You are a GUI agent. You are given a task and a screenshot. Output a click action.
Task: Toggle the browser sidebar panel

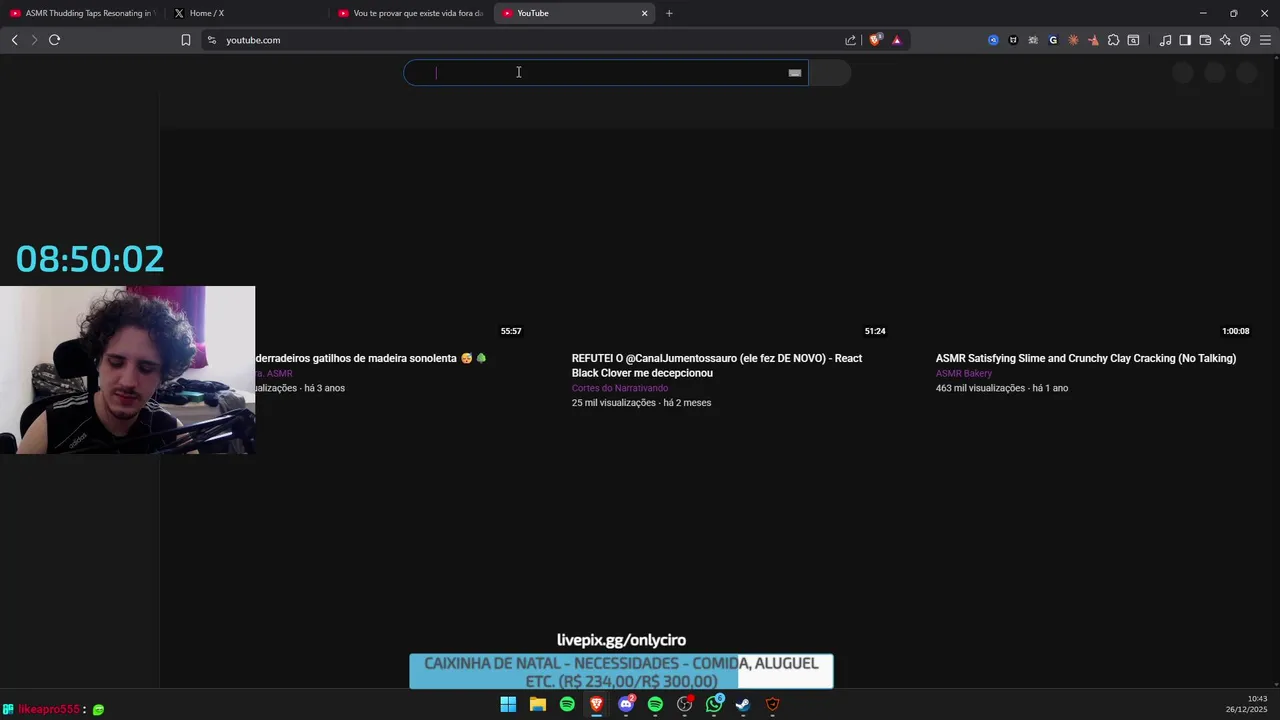click(1185, 40)
